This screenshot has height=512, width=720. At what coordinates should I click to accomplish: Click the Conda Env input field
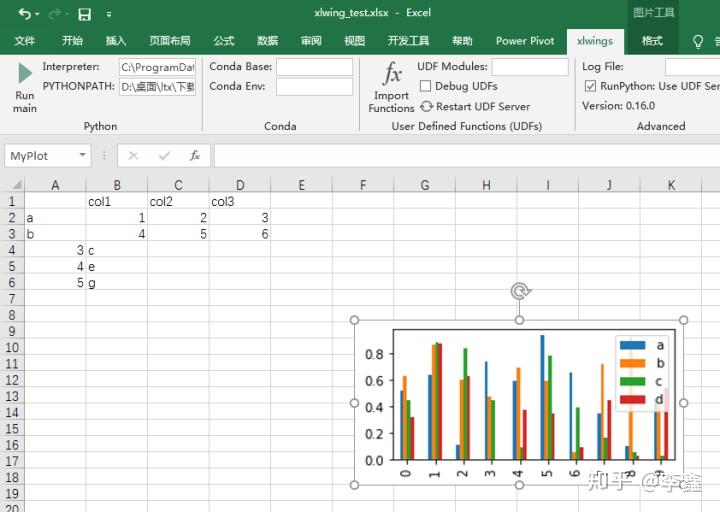click(314, 86)
